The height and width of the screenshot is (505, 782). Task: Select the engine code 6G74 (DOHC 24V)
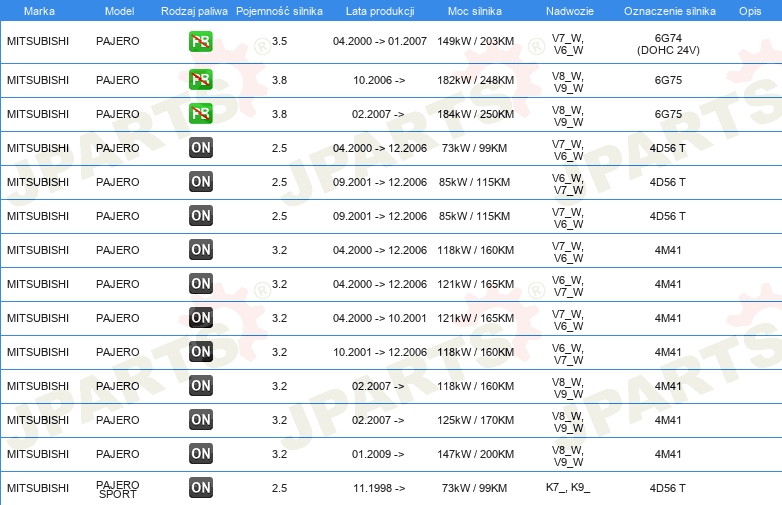point(668,44)
